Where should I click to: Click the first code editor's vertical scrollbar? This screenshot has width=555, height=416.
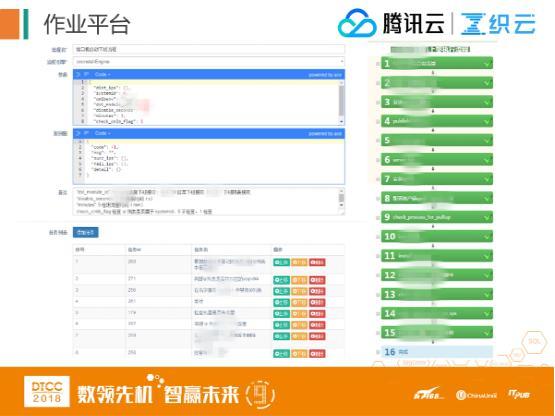point(341,102)
